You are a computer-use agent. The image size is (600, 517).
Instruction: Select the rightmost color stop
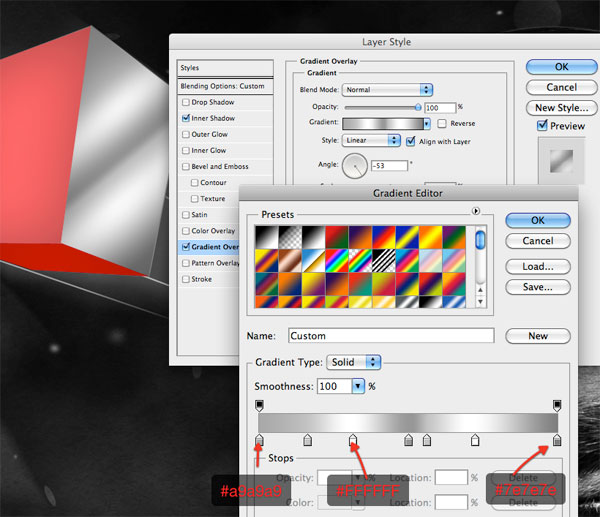click(x=557, y=440)
